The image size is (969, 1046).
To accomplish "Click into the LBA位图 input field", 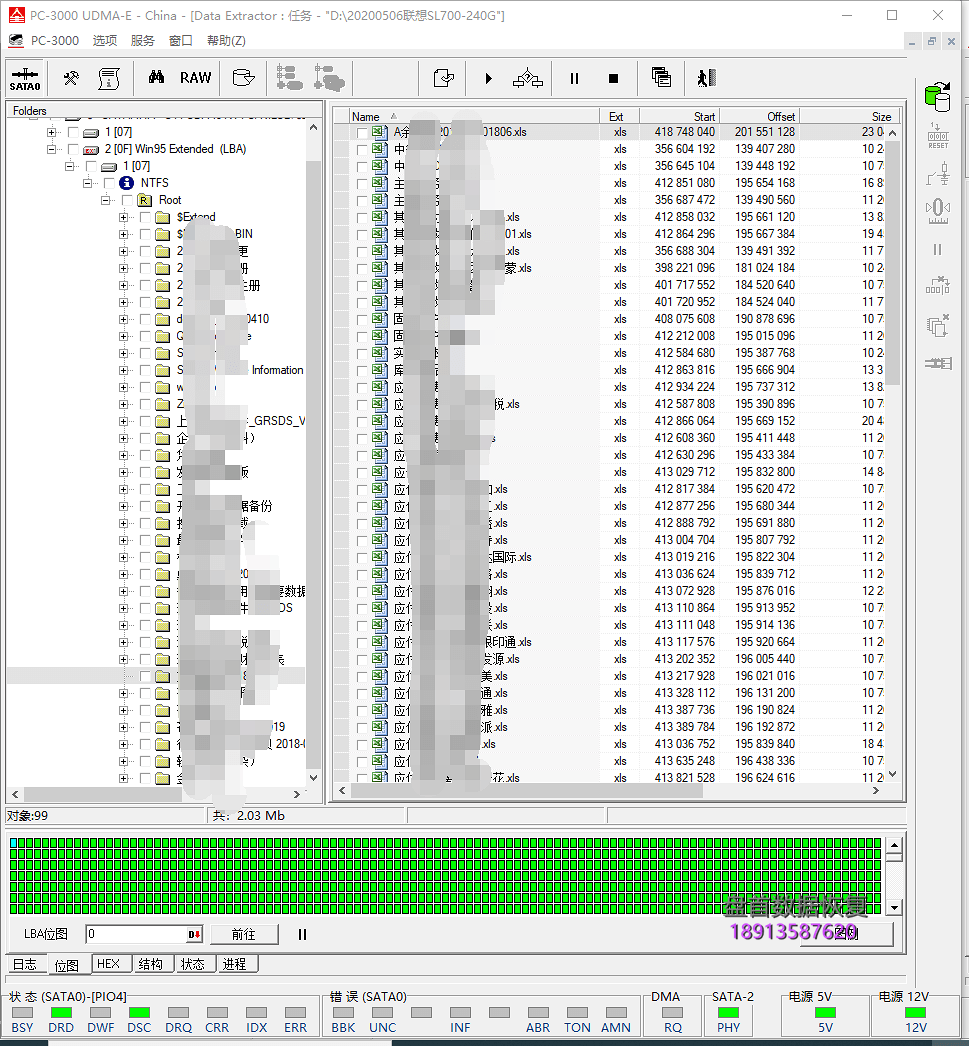I will (x=137, y=935).
